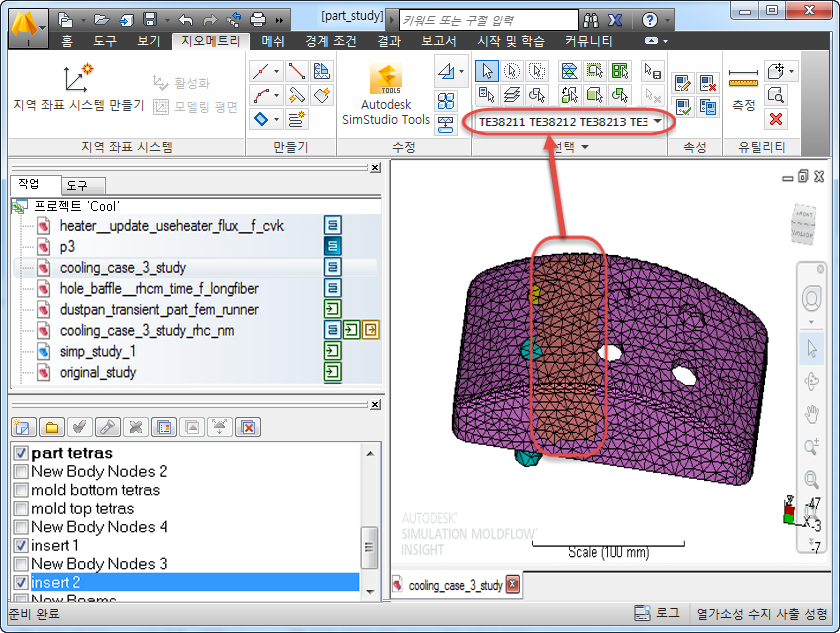The height and width of the screenshot is (633, 840).
Task: Click the 측정 measure ruler button
Action: pos(744,89)
